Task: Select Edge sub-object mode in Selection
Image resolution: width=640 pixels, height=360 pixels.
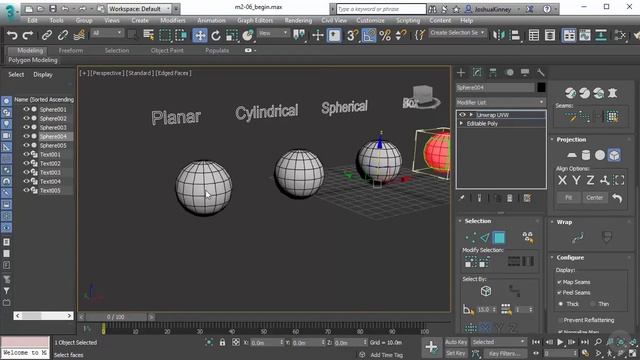Action: tap(485, 238)
